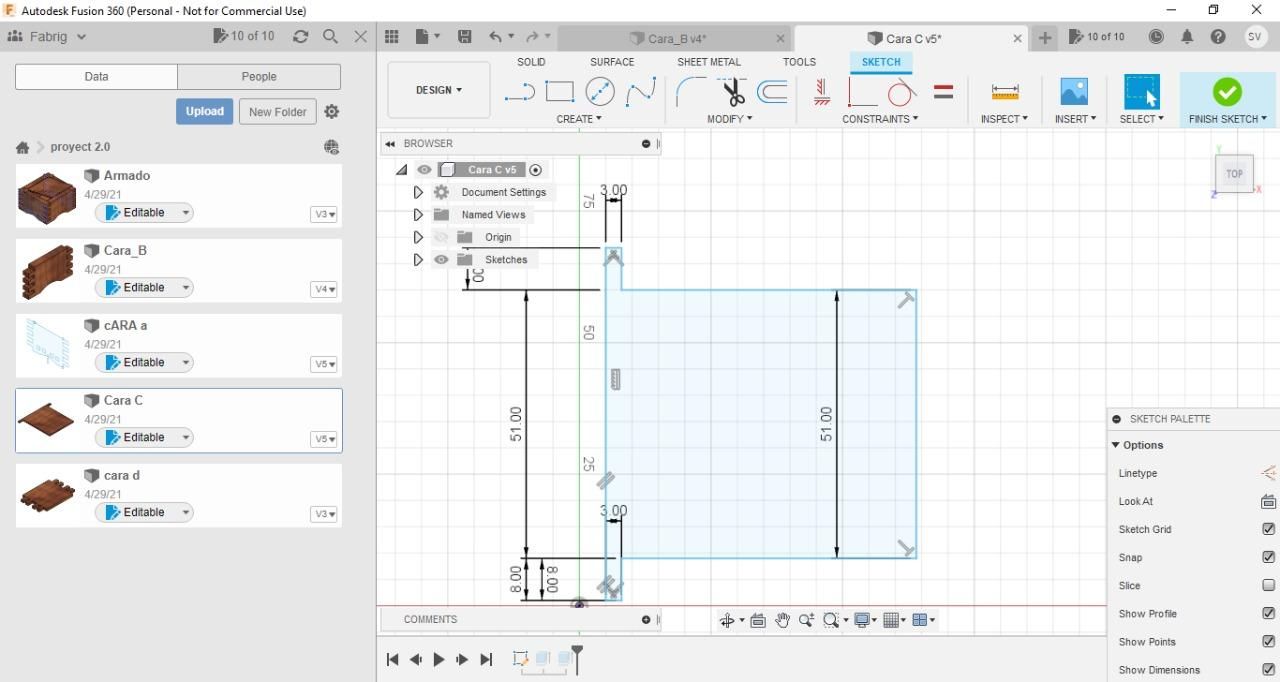Click the Insert Image icon
The image size is (1280, 682).
(x=1074, y=92)
